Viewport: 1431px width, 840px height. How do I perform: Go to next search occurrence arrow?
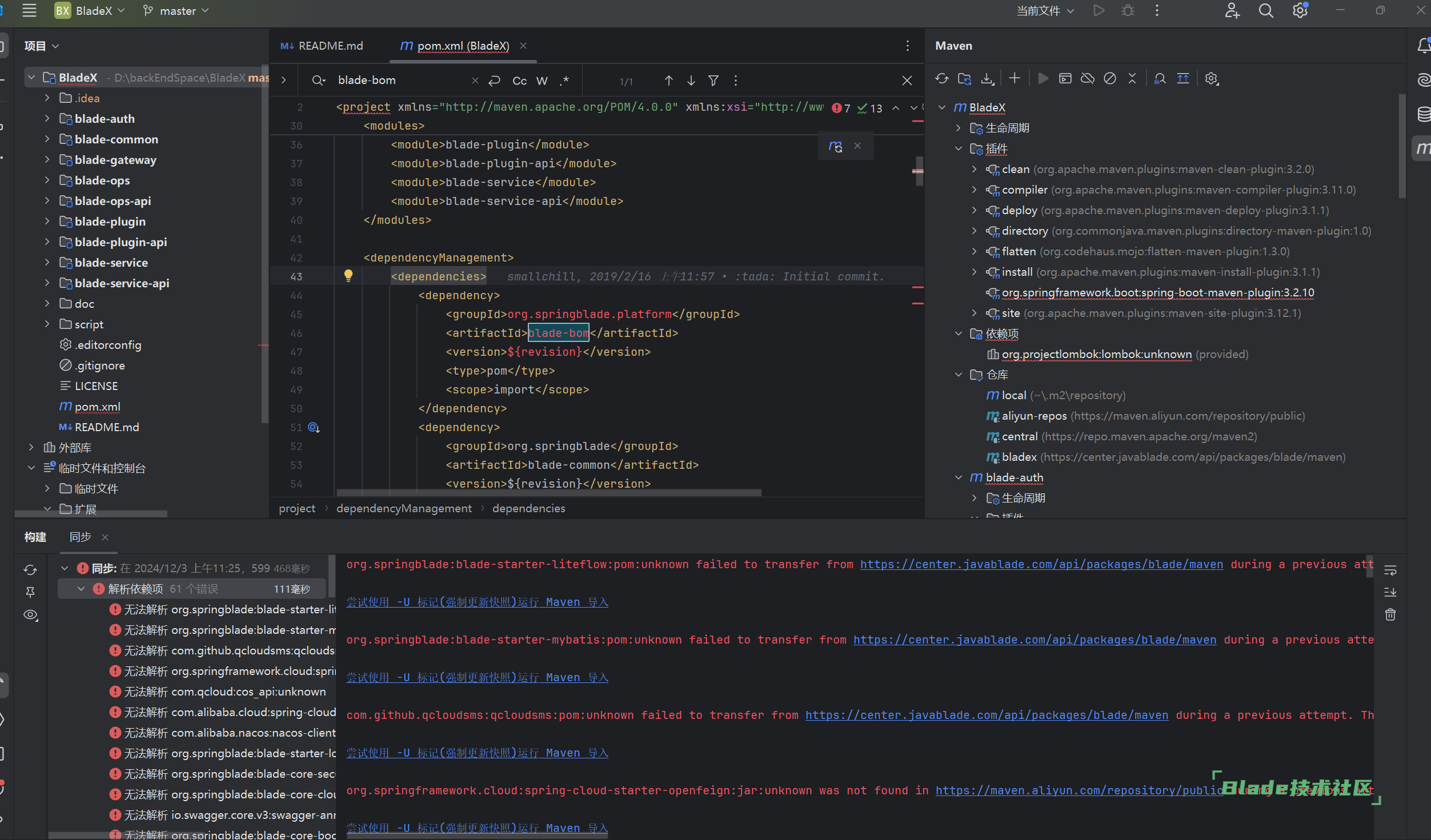691,81
